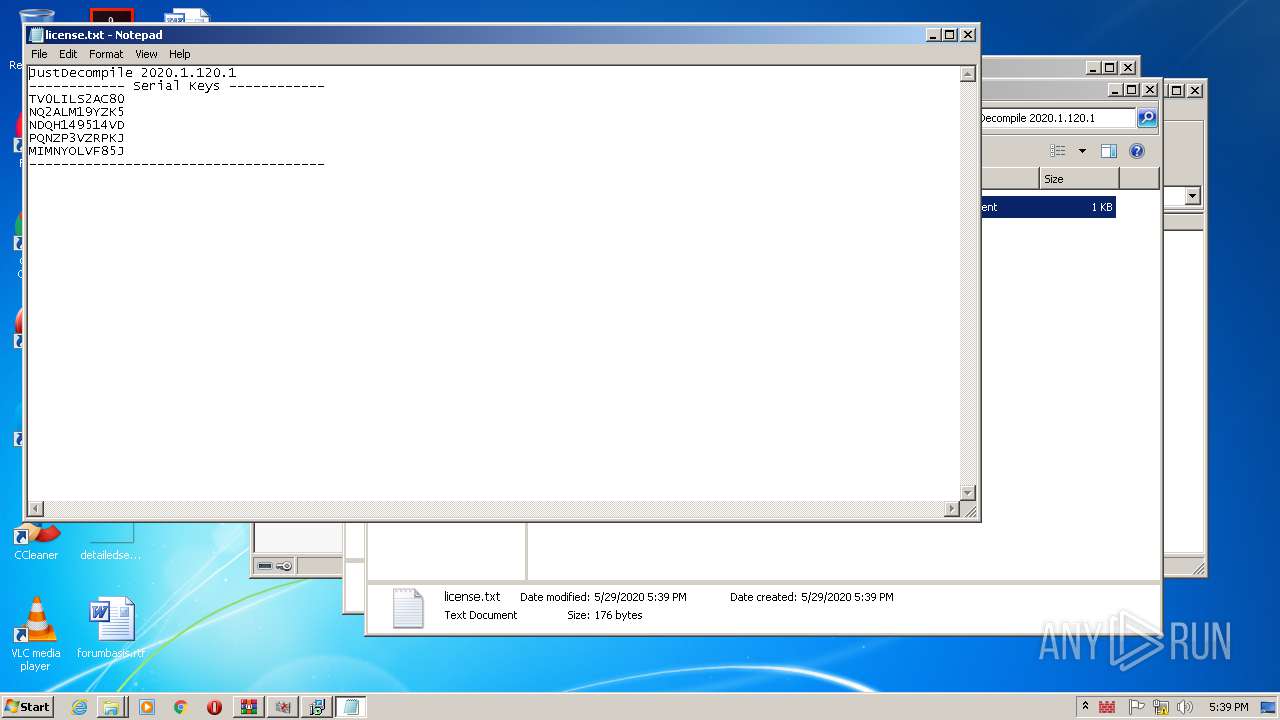Screen dimensions: 1280x720
Task: Click the license.txt name in details pane
Action: pos(472,597)
